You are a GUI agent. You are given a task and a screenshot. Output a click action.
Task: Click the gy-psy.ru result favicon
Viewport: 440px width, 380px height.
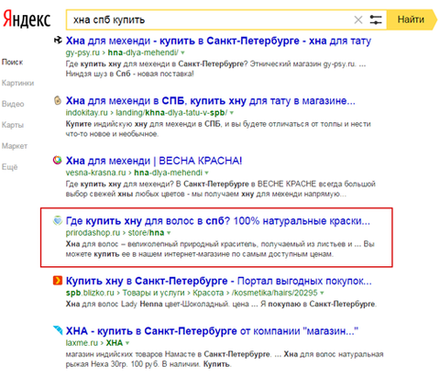point(58,40)
